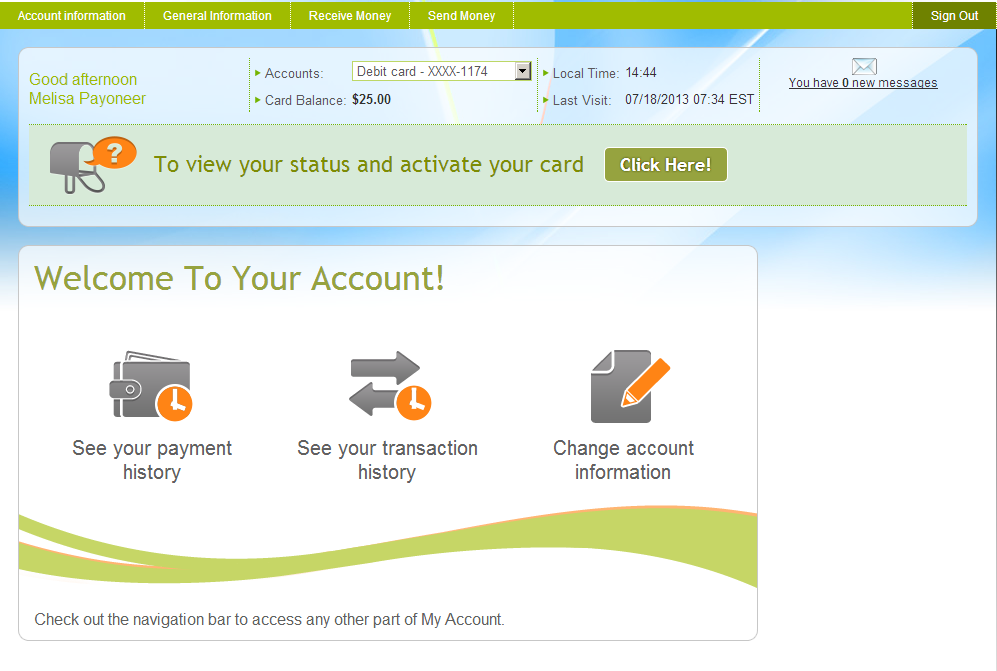Click the pencil icon to change account information

(x=623, y=384)
